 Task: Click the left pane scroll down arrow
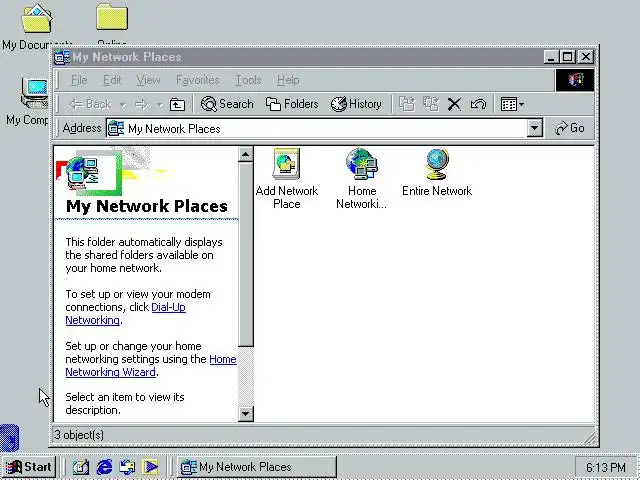[x=245, y=414]
